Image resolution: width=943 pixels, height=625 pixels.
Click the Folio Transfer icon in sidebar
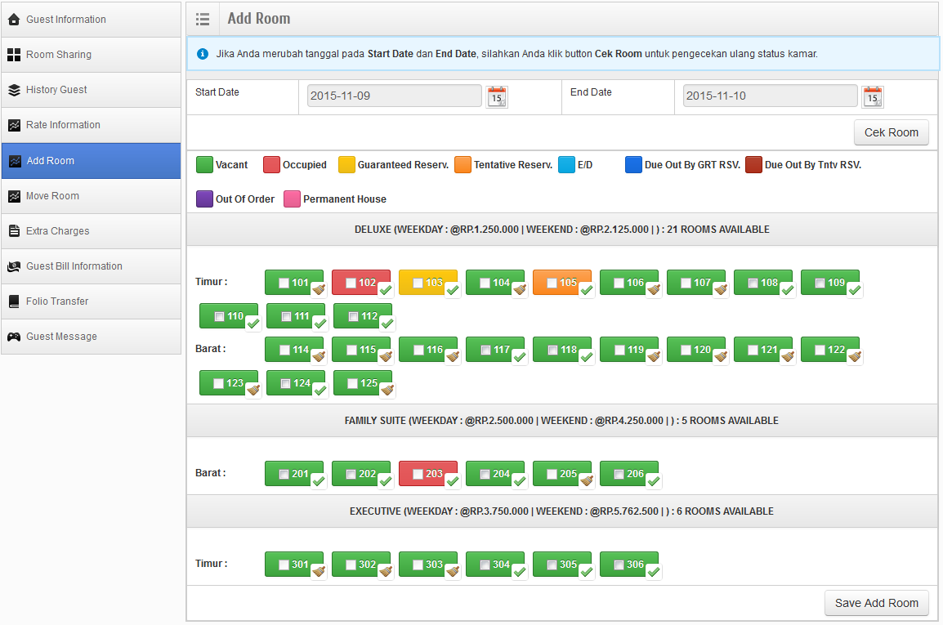[14, 302]
